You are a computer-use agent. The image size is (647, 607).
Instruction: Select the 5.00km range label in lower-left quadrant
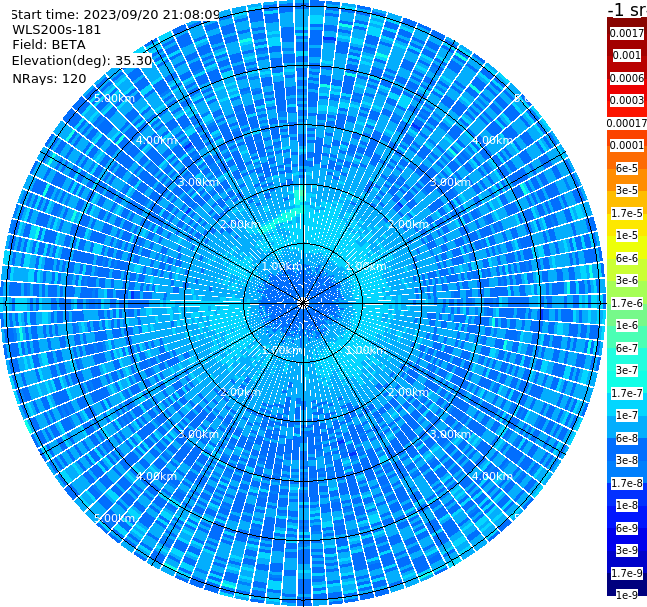coord(114,518)
